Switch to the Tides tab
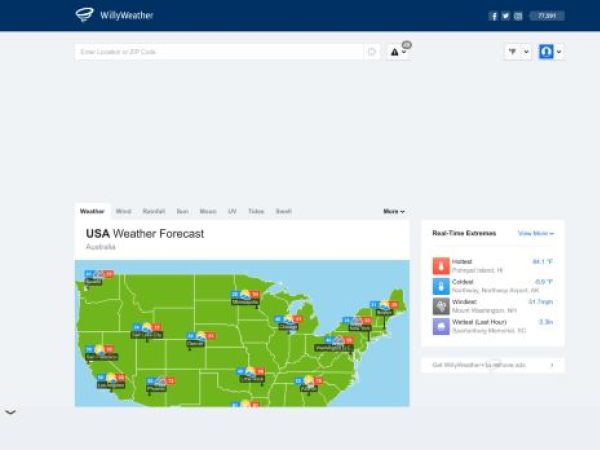Screen dimensions: 600x450 point(256,212)
